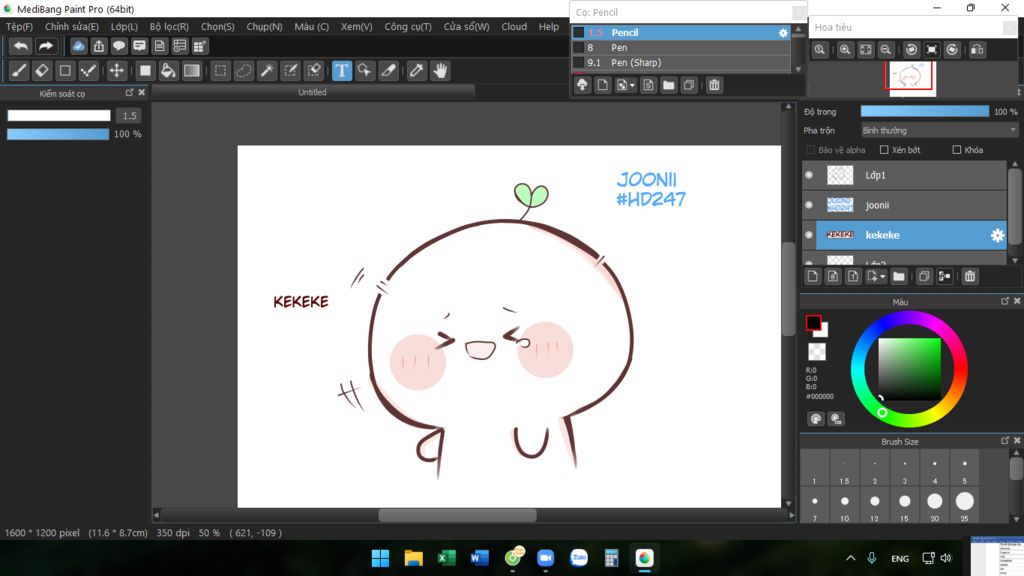Viewport: 1024px width, 576px height.
Task: Select the Hand tool
Action: [x=441, y=71]
